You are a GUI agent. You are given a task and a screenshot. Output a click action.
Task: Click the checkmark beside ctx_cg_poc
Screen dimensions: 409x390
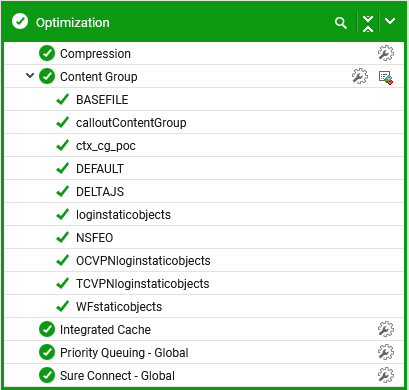click(x=63, y=145)
